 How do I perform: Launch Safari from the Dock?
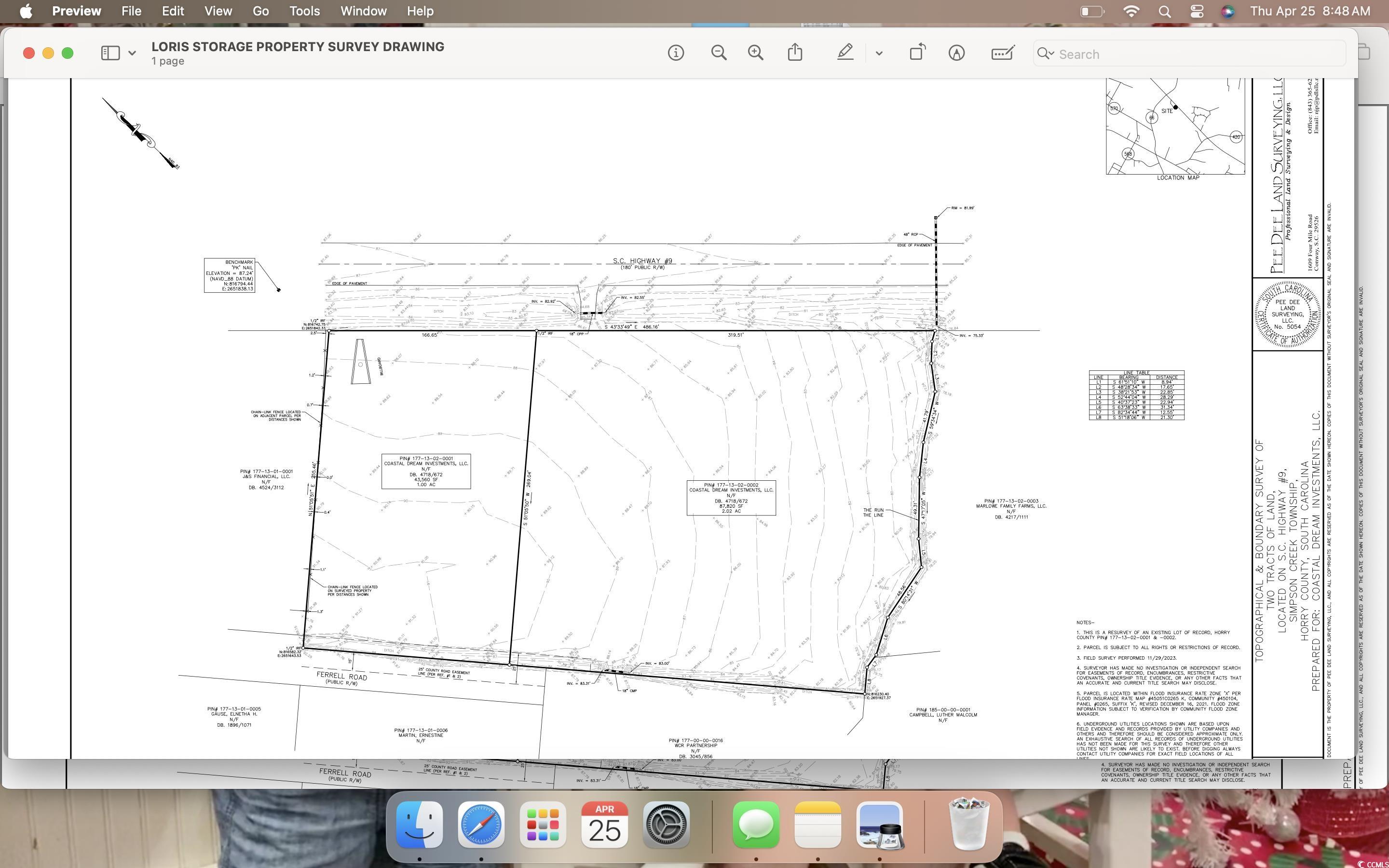481,825
